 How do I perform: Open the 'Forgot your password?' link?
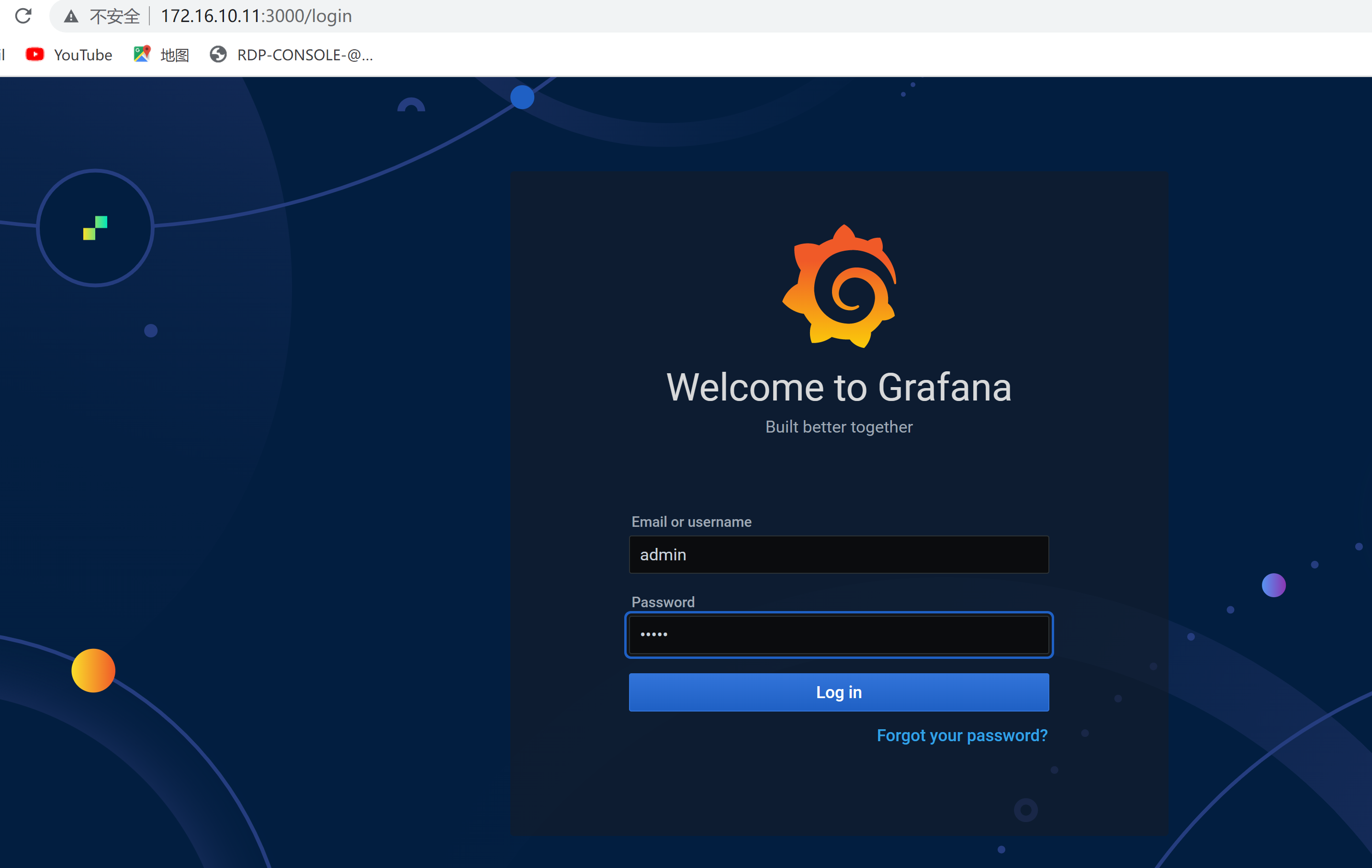(962, 735)
